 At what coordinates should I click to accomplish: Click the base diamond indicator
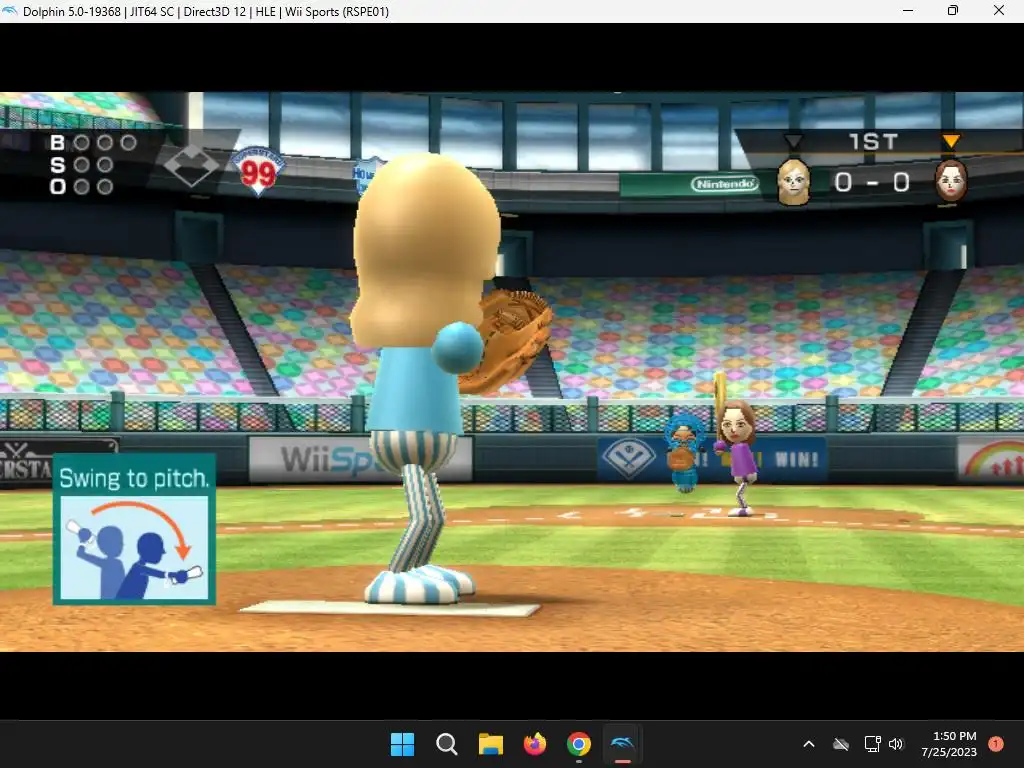[191, 165]
